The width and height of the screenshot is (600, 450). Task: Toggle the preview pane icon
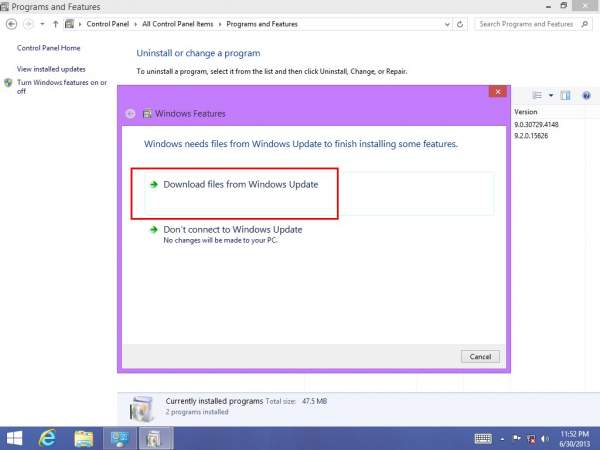565,95
